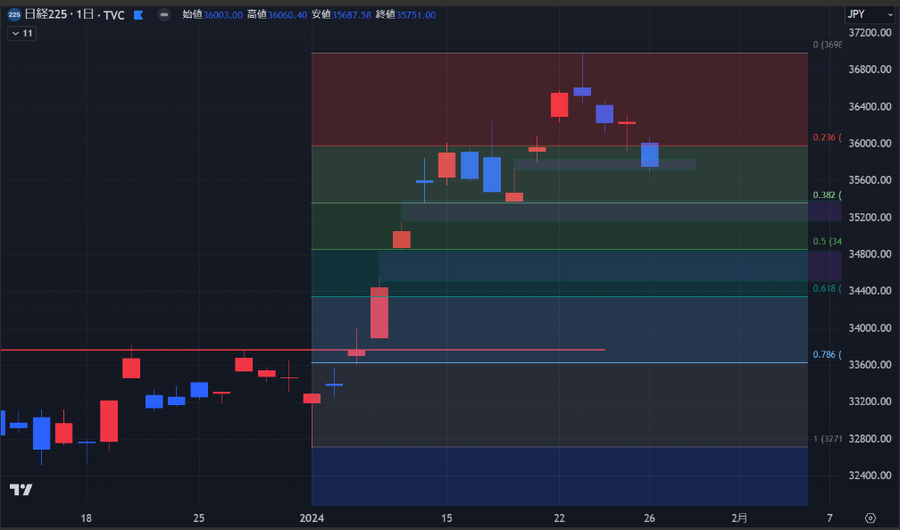
Task: Select the 0.382 Fibonacci level label
Action: (x=824, y=195)
